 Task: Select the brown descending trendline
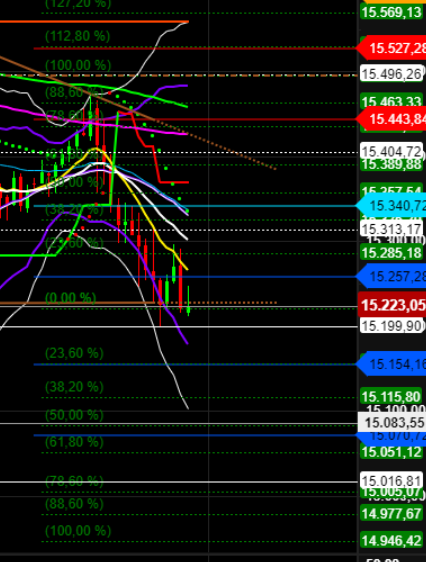(x=77, y=88)
